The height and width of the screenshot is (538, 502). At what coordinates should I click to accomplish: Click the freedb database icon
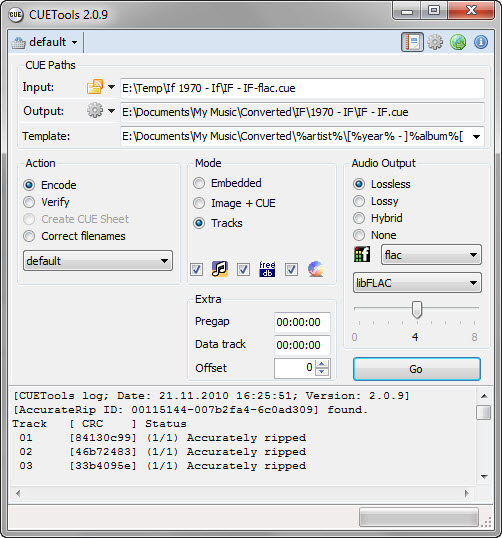pyautogui.click(x=267, y=269)
